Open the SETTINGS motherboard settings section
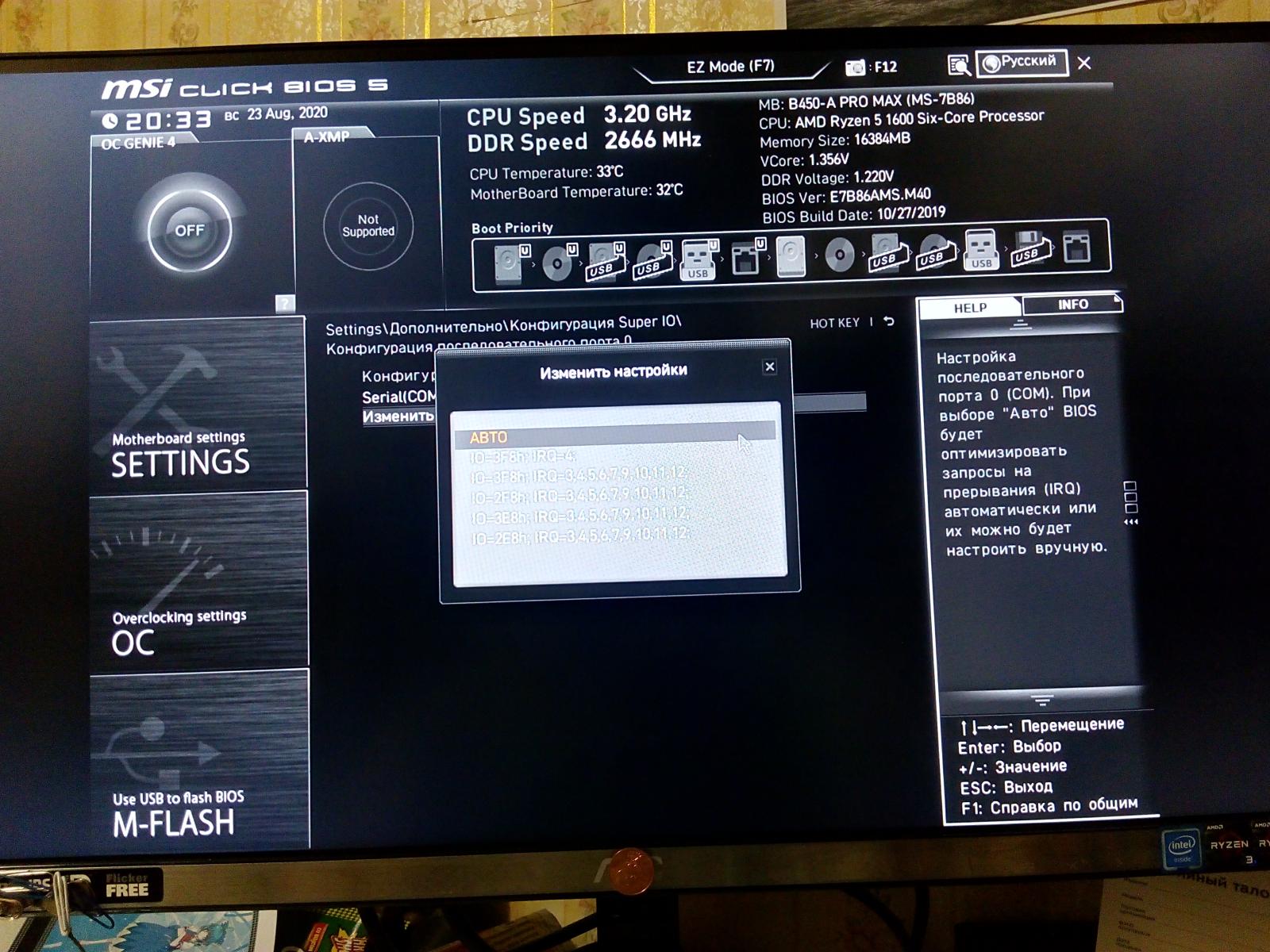The height and width of the screenshot is (952, 1270). tap(198, 402)
